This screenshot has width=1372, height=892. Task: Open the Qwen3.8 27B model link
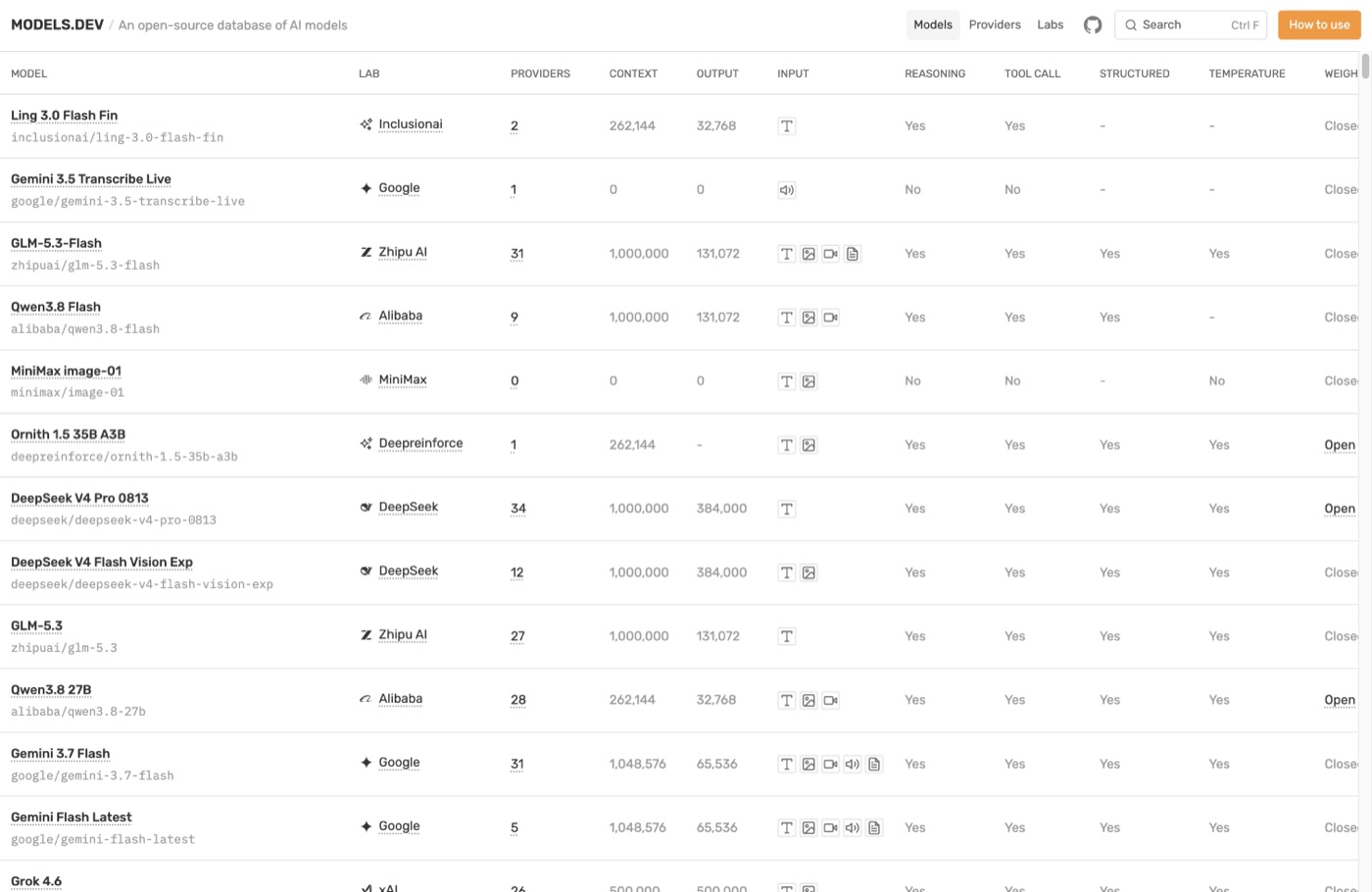coord(51,690)
